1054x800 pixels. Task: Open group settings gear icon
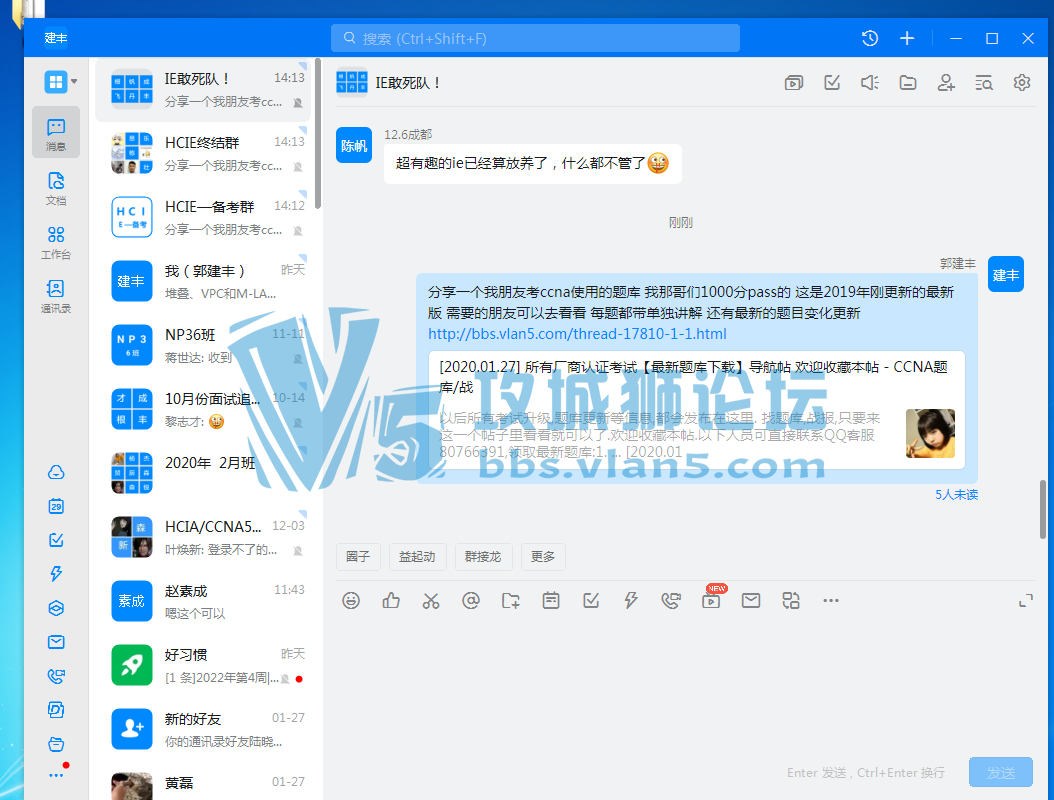point(1021,83)
